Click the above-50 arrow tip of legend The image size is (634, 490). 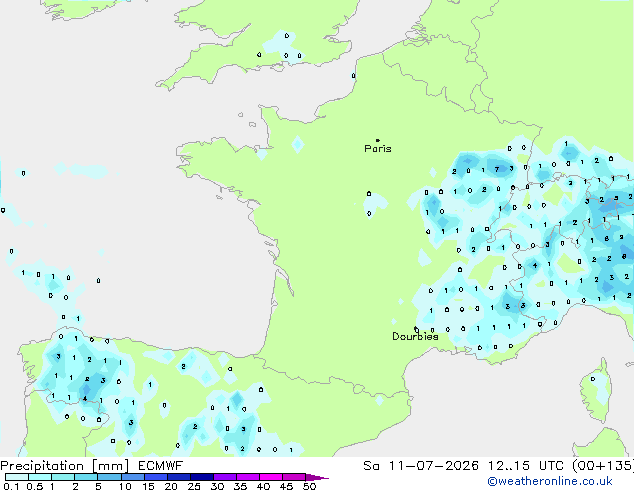(x=317, y=477)
